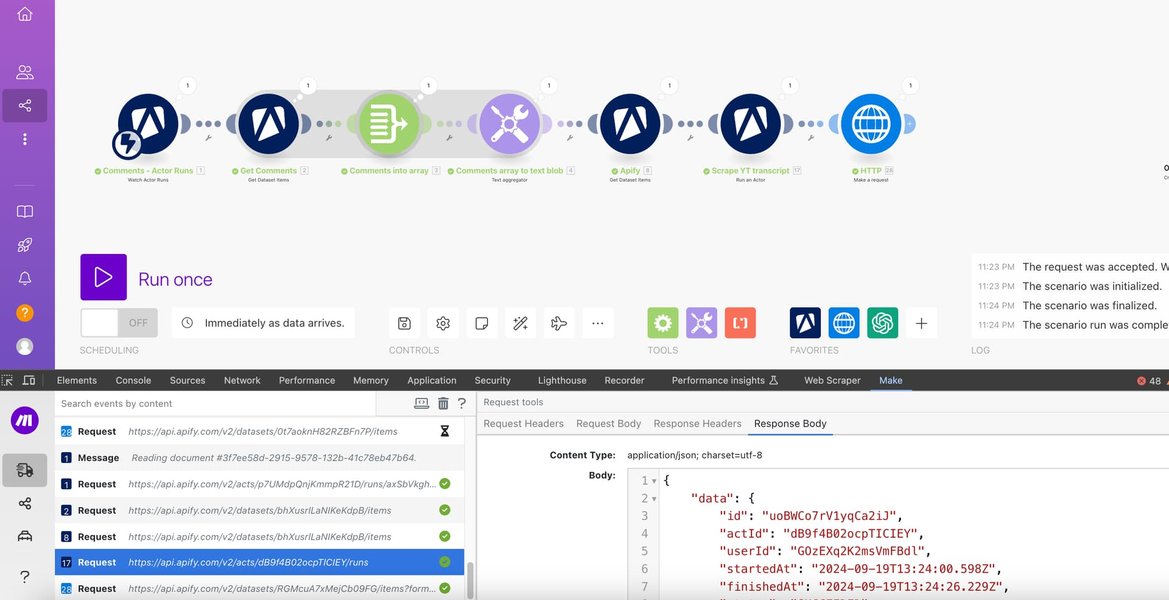
Task: Select the Apify Get Dataset Items module 8
Action: 630,124
